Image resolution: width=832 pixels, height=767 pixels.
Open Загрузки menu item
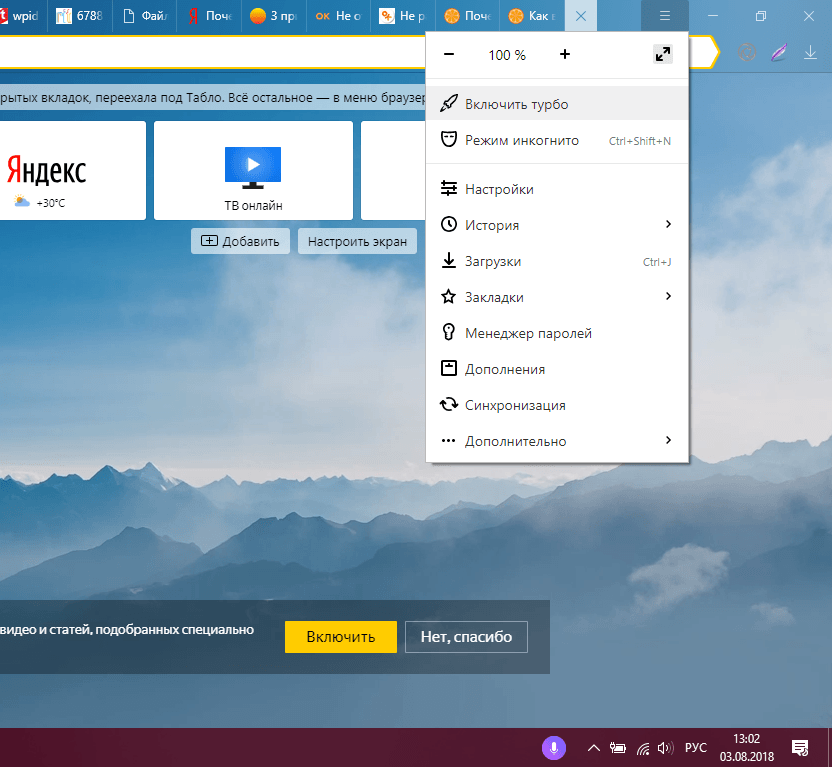(557, 262)
